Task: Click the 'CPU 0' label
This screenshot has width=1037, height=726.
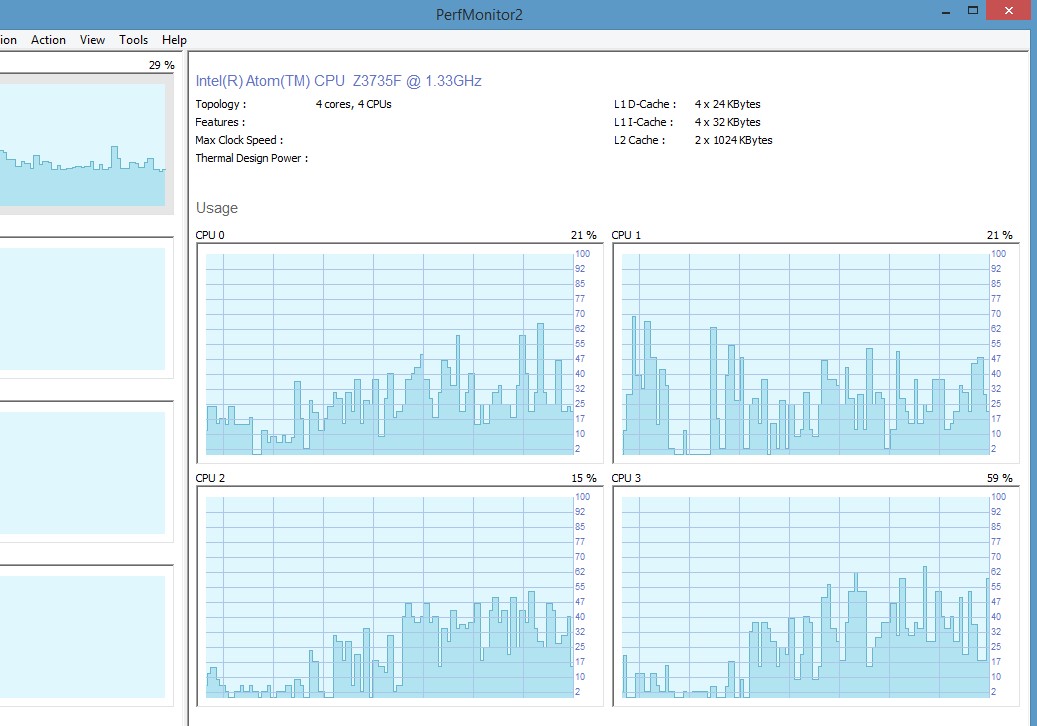Action: [210, 235]
